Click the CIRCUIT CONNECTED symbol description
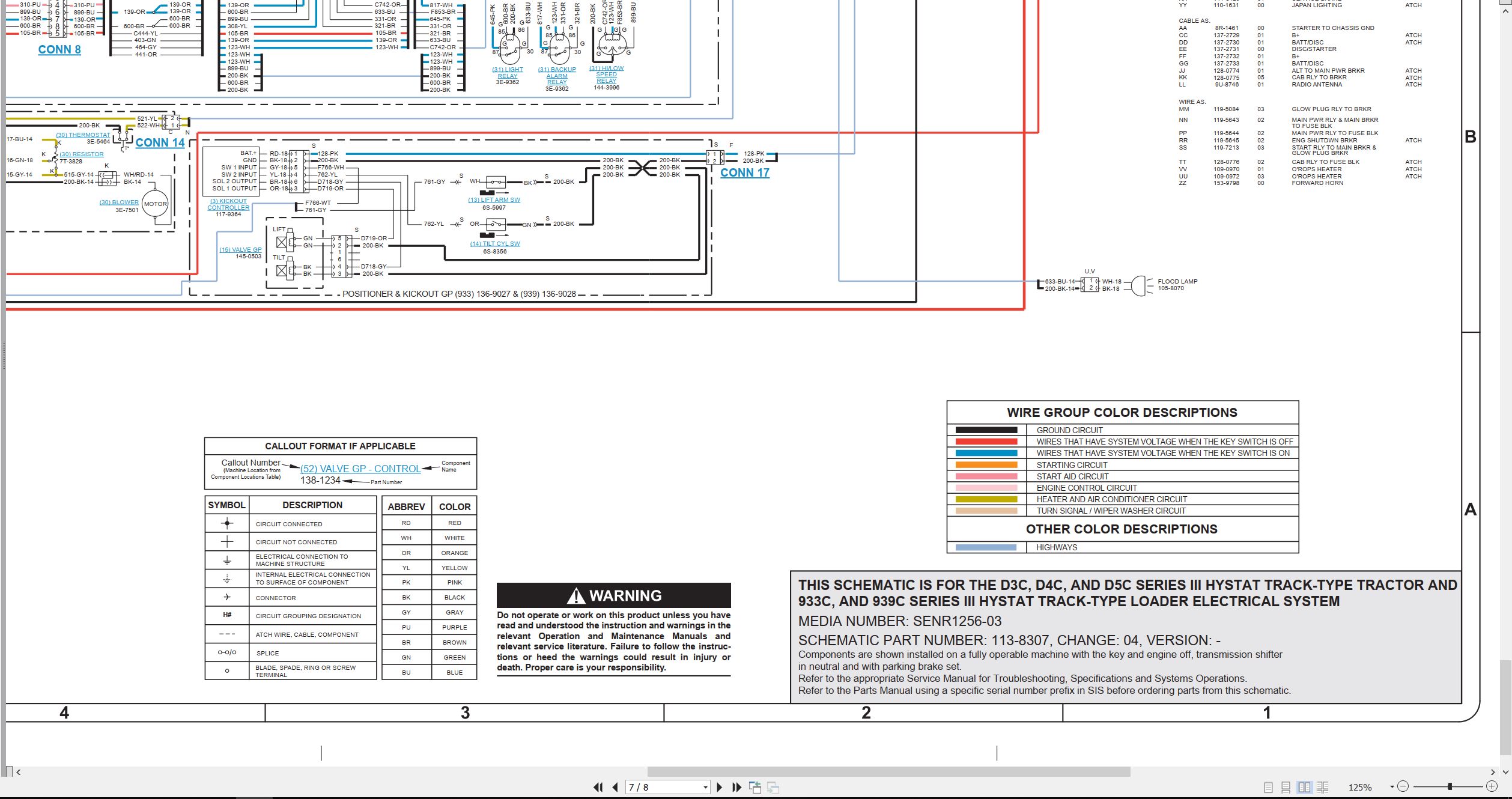The image size is (1512, 799). (289, 524)
